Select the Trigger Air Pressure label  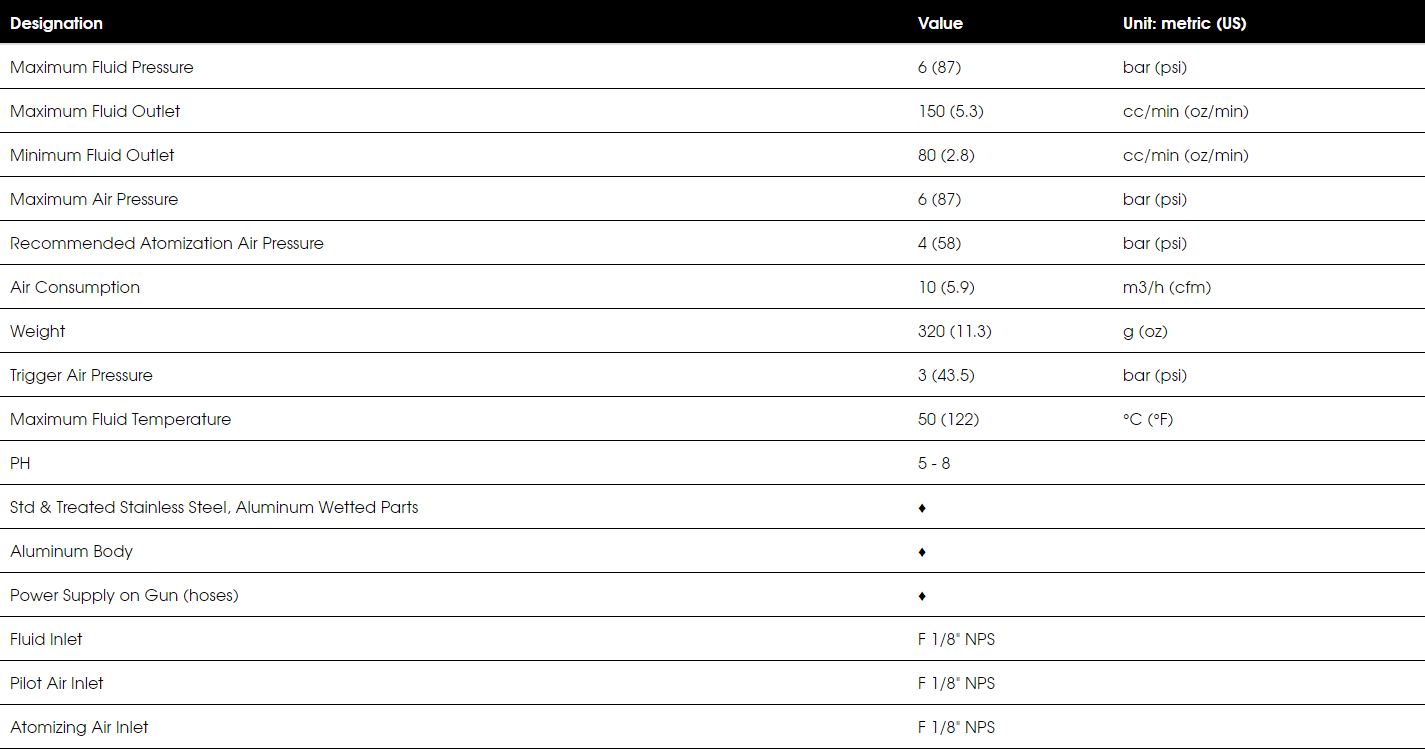click(81, 375)
